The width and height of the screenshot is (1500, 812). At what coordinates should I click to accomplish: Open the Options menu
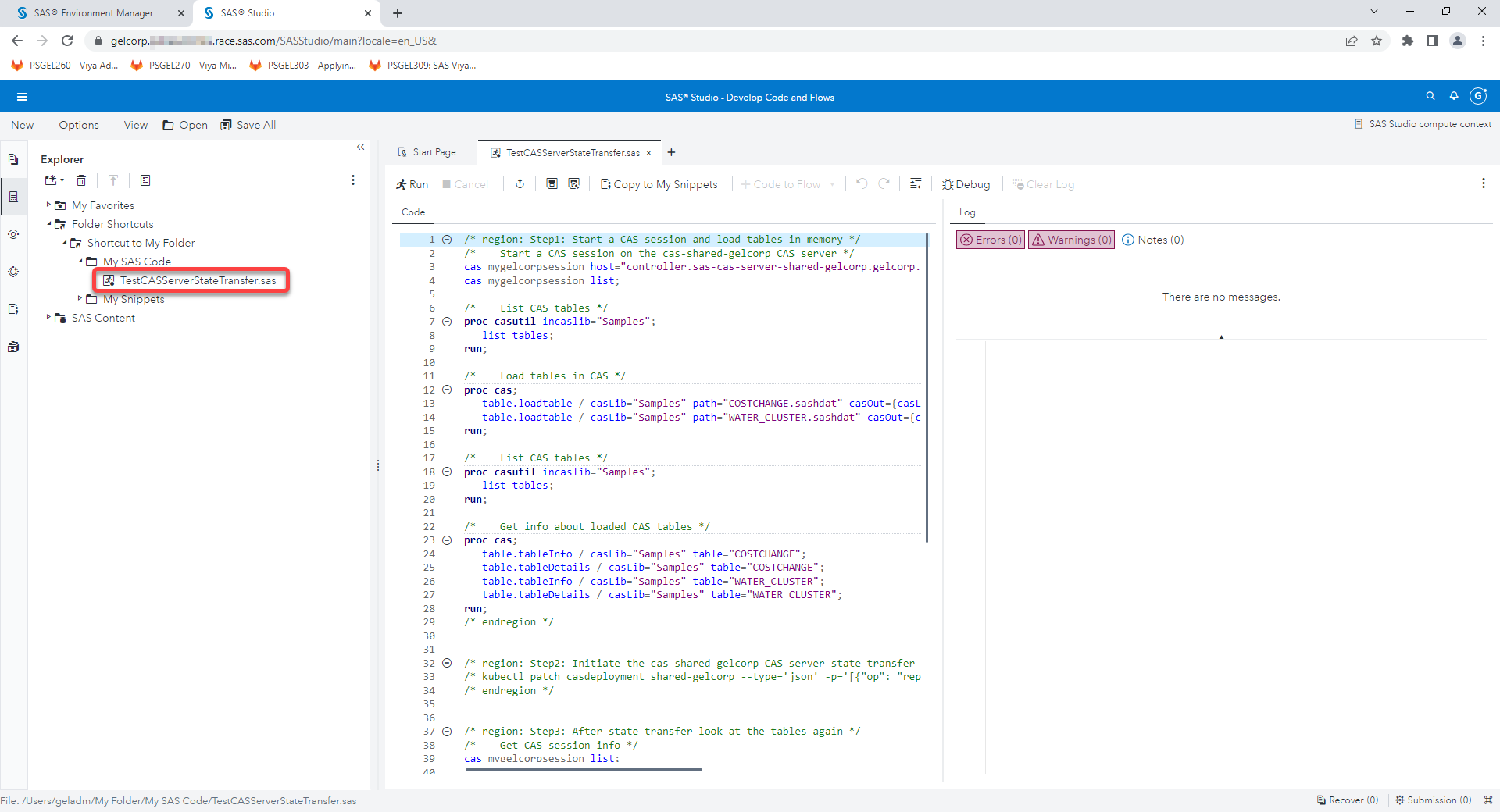coord(79,125)
